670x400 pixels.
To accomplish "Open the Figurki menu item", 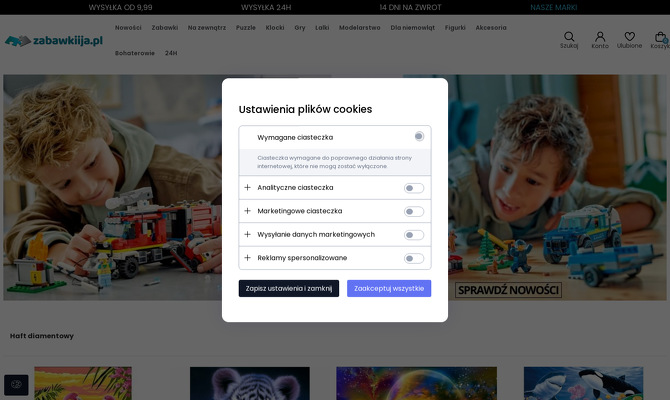I will [x=455, y=28].
